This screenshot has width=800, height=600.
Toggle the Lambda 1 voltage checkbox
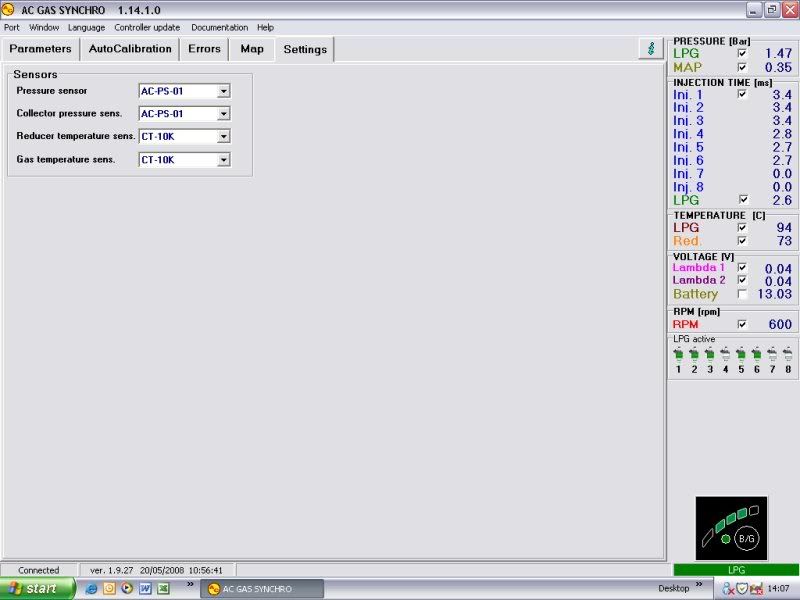click(x=742, y=267)
